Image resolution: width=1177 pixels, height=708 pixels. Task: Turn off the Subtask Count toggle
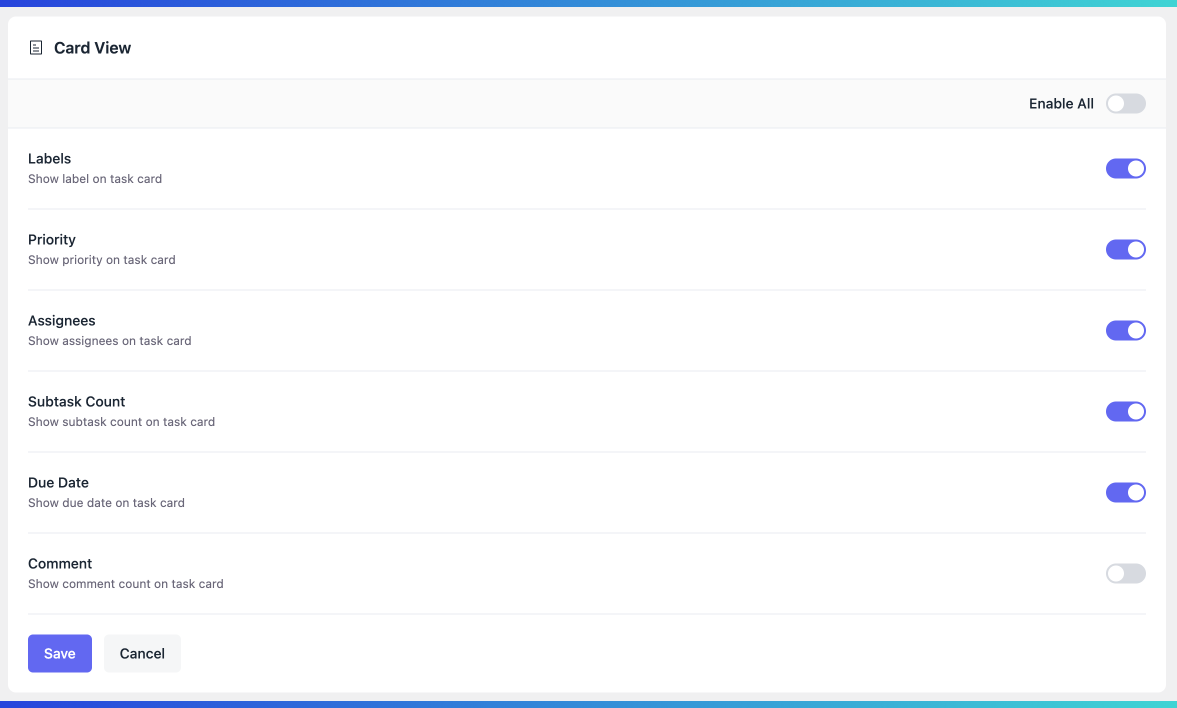(1125, 411)
